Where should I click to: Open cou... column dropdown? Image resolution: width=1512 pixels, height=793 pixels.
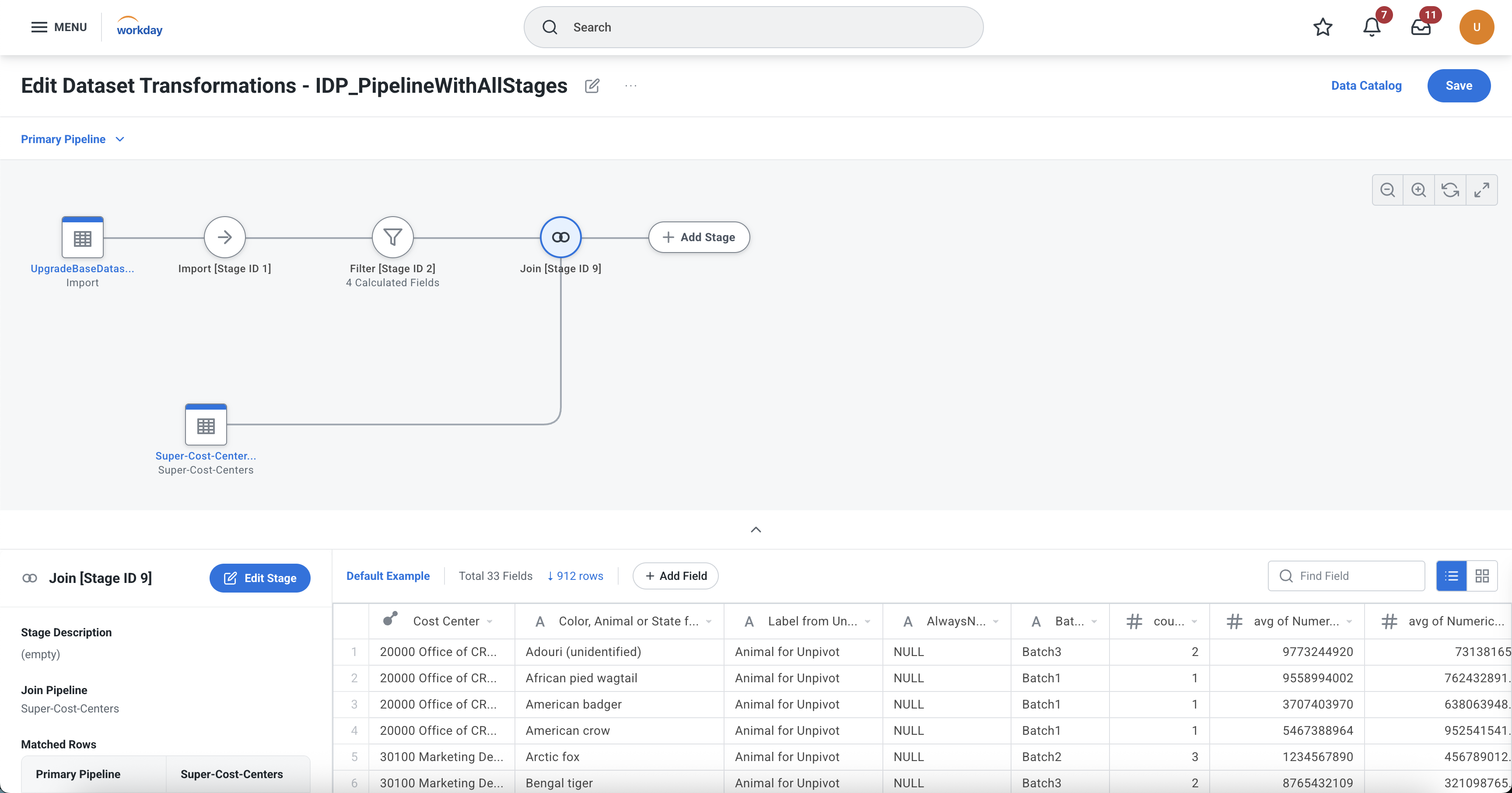click(x=1194, y=621)
